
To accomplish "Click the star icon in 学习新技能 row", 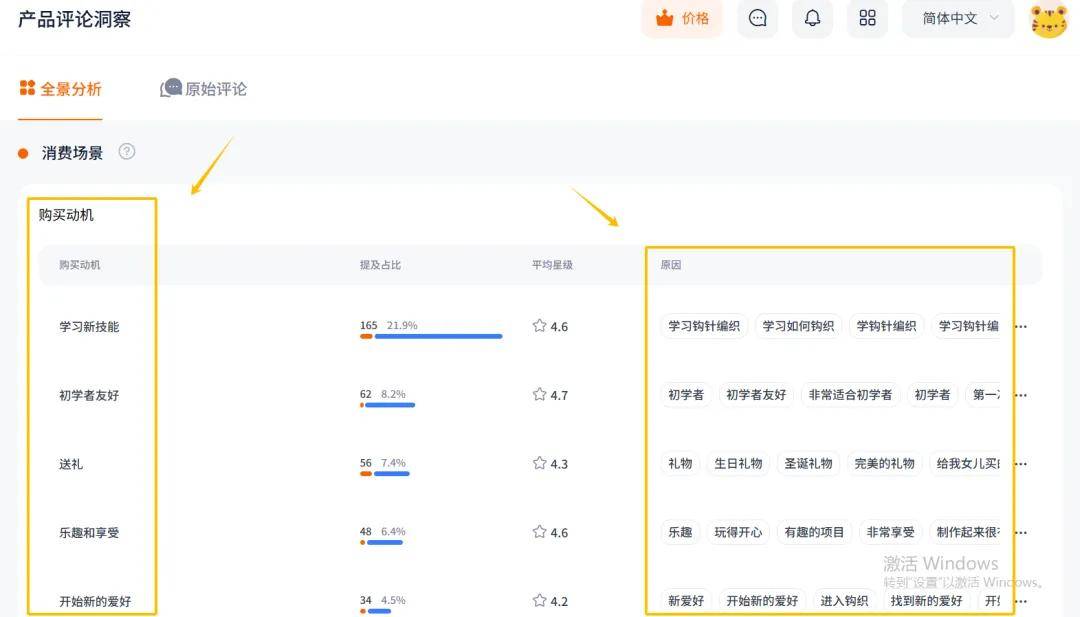I will tap(539, 326).
